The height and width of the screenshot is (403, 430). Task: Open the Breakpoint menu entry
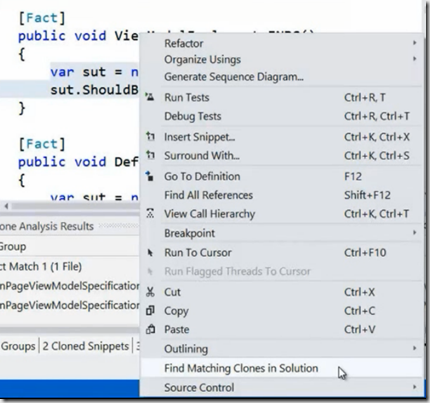pyautogui.click(x=281, y=233)
